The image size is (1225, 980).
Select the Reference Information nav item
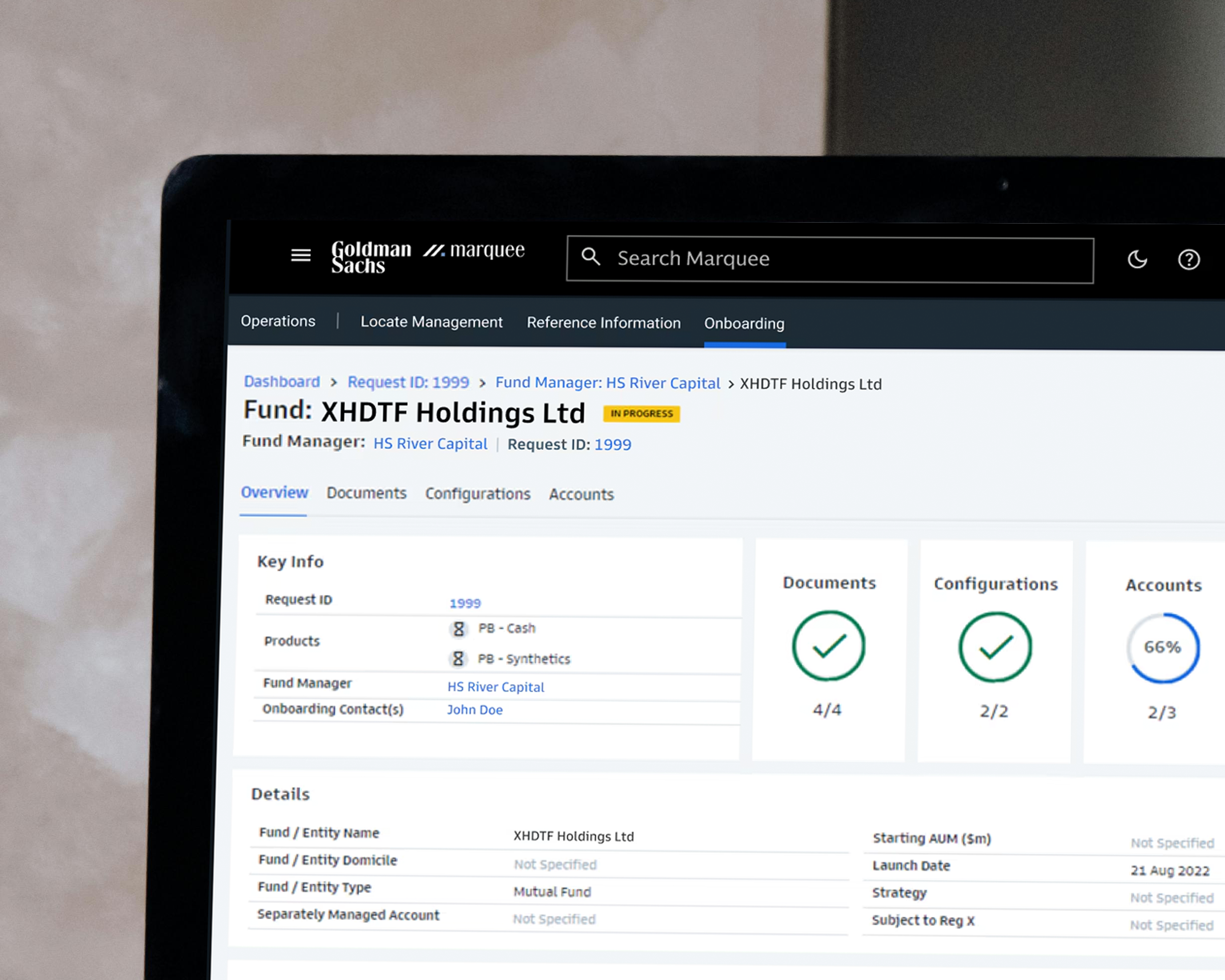[x=603, y=323]
